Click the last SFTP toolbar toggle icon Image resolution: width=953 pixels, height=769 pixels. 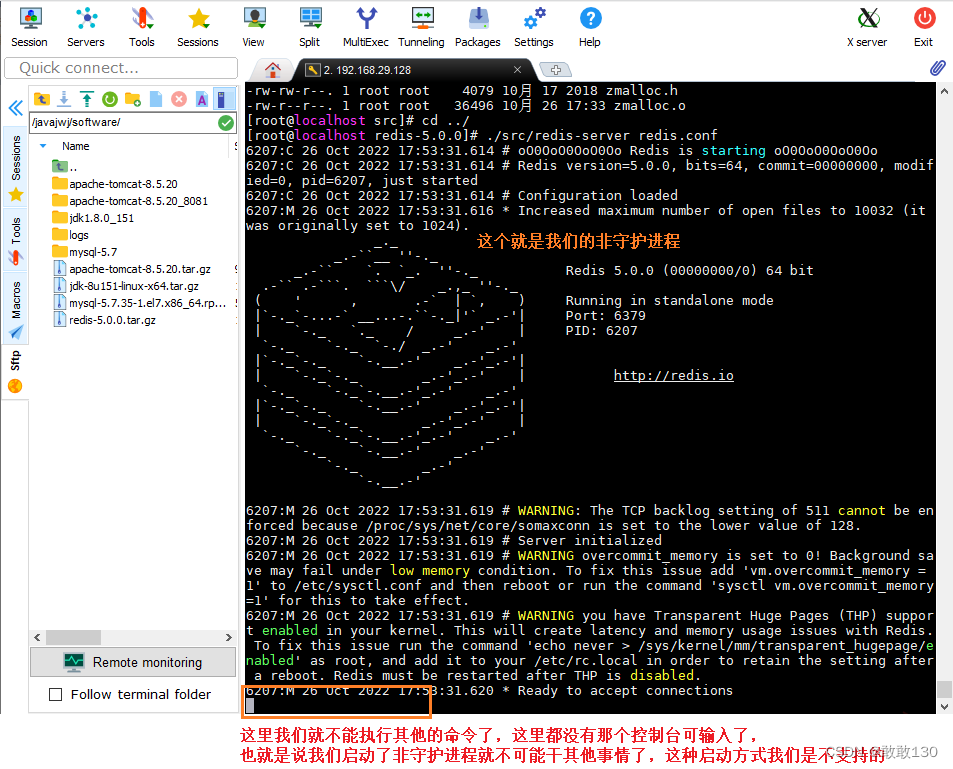click(222, 98)
